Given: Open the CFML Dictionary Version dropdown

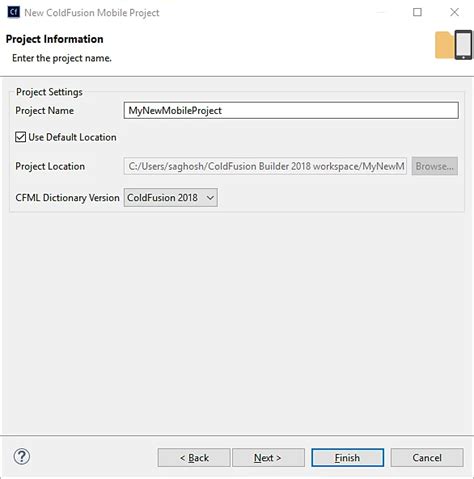Looking at the screenshot, I should 171,198.
